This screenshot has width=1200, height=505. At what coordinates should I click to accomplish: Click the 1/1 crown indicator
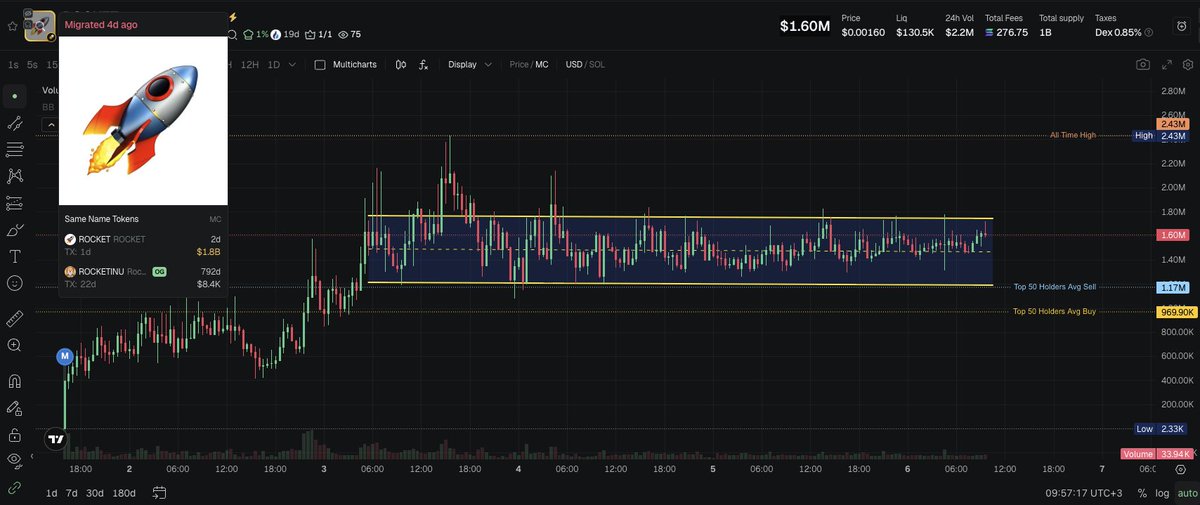pos(318,34)
